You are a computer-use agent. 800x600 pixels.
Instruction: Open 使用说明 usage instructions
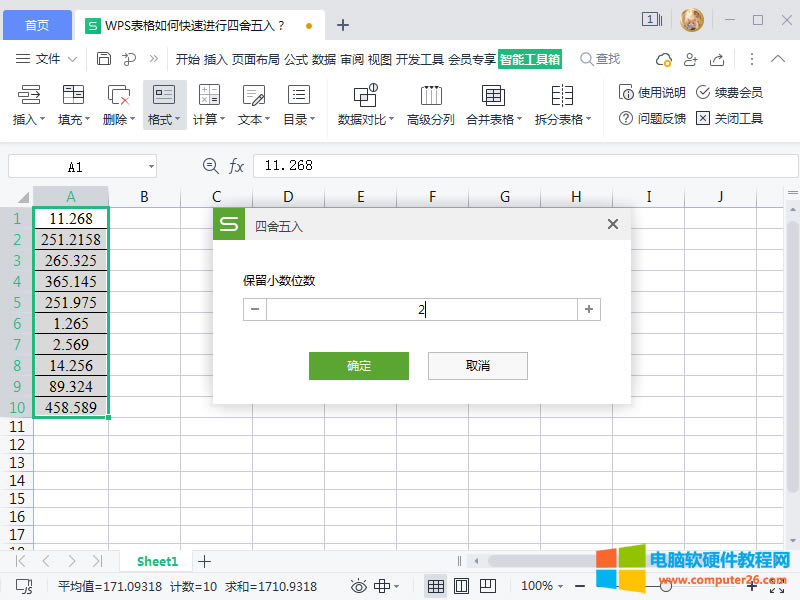point(652,93)
